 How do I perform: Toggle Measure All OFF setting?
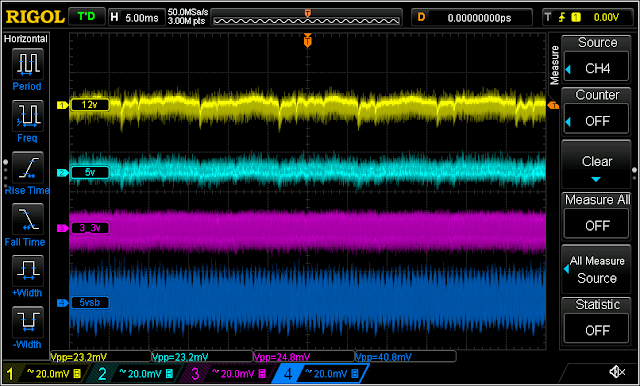tap(596, 225)
